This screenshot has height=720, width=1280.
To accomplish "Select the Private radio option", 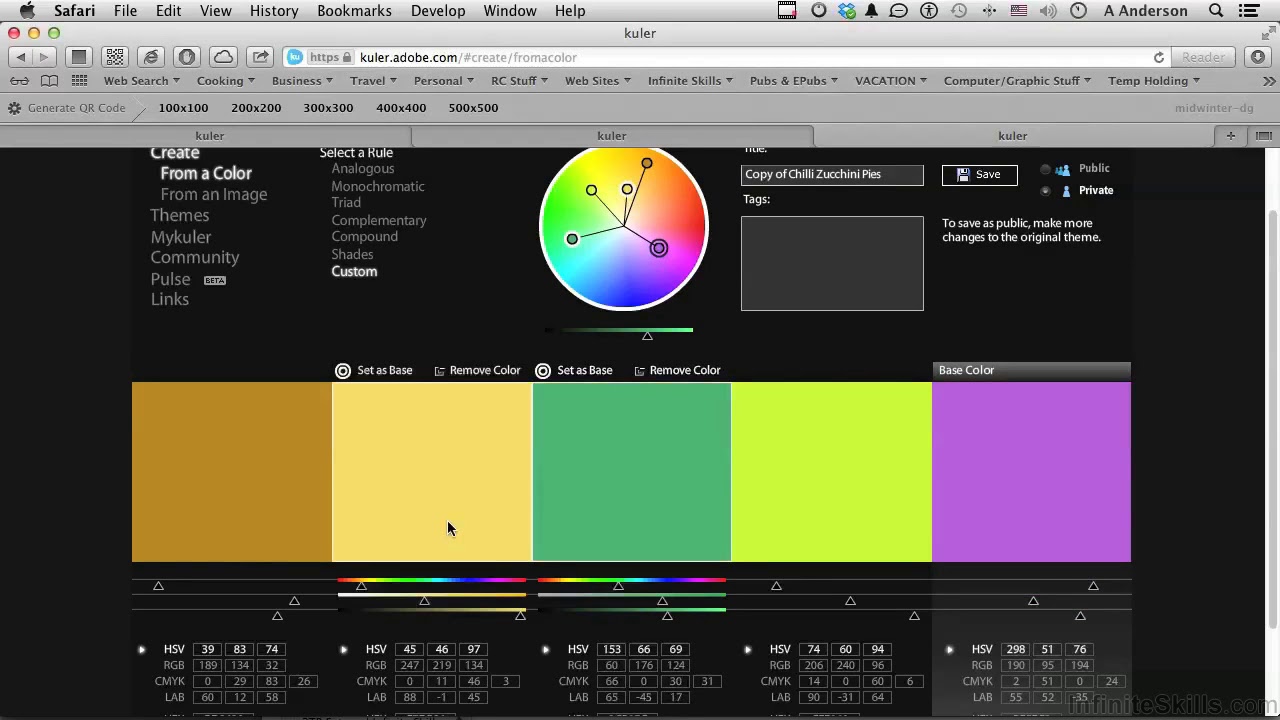I will [x=1046, y=191].
